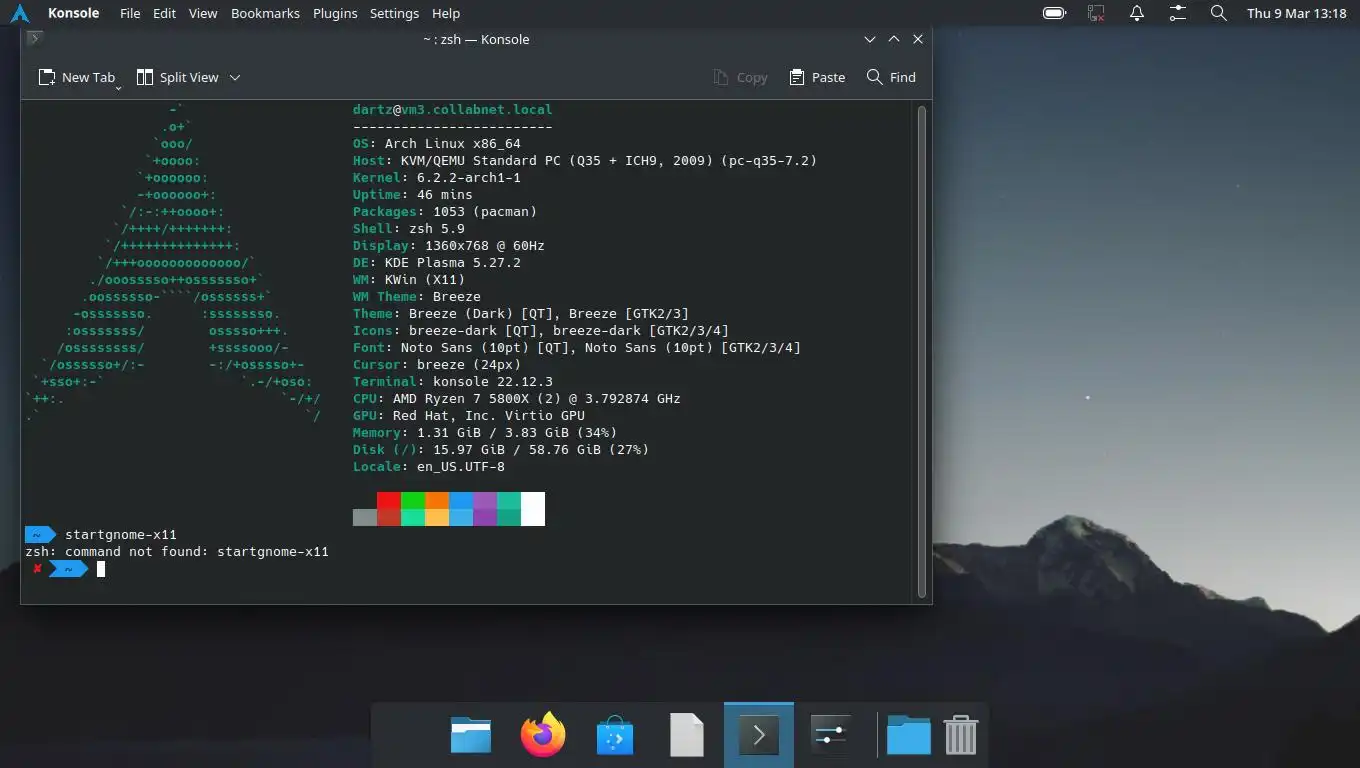Open the Bookmarks menu
This screenshot has width=1360, height=768.
[265, 13]
